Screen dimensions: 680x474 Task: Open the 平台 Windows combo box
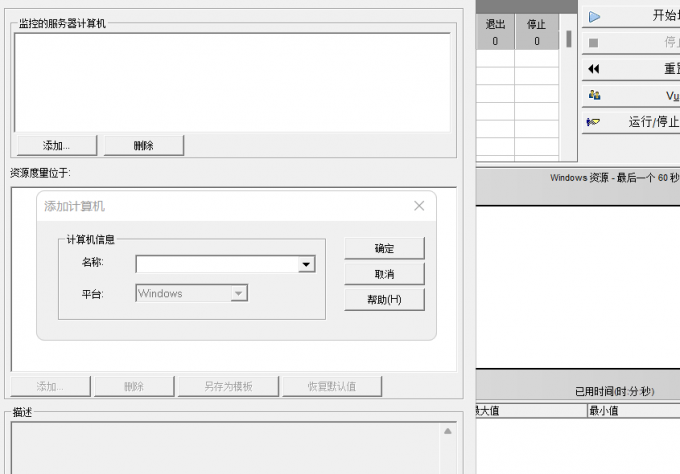[x=192, y=293]
